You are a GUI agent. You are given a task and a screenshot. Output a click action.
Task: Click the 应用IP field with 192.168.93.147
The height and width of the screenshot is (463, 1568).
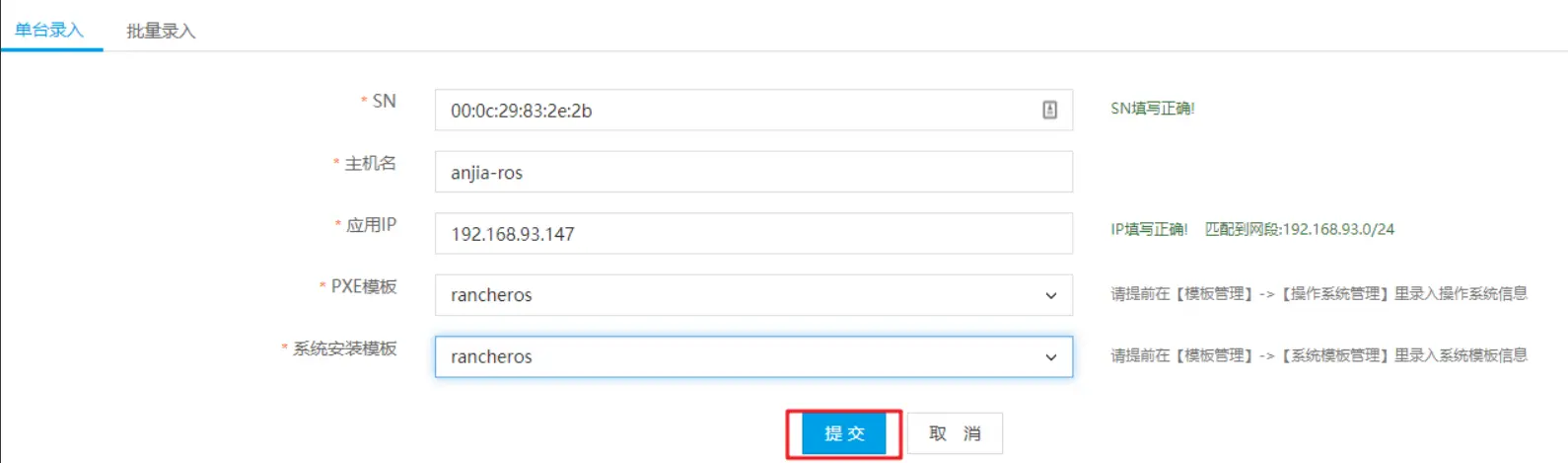(x=753, y=233)
